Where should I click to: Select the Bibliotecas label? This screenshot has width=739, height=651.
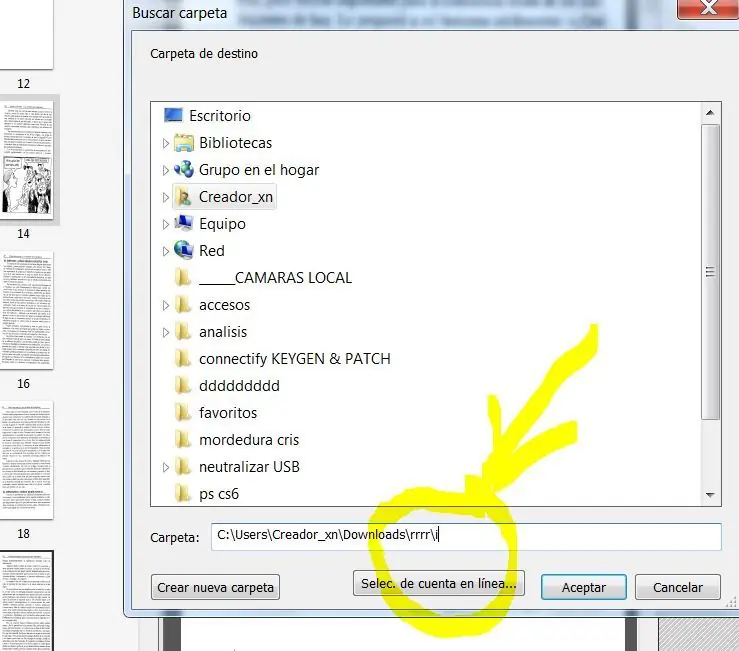pos(235,143)
